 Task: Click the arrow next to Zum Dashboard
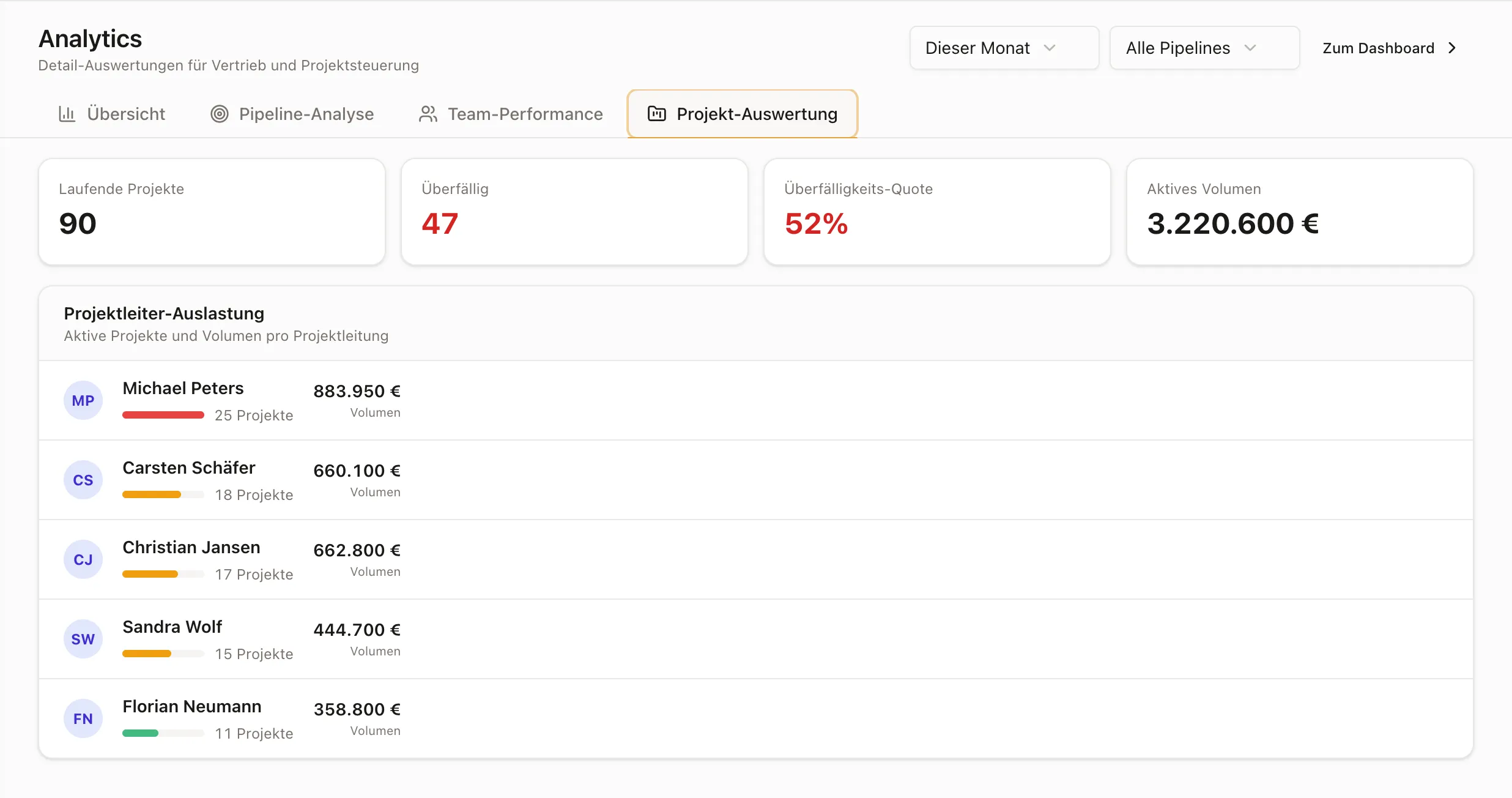1452,48
